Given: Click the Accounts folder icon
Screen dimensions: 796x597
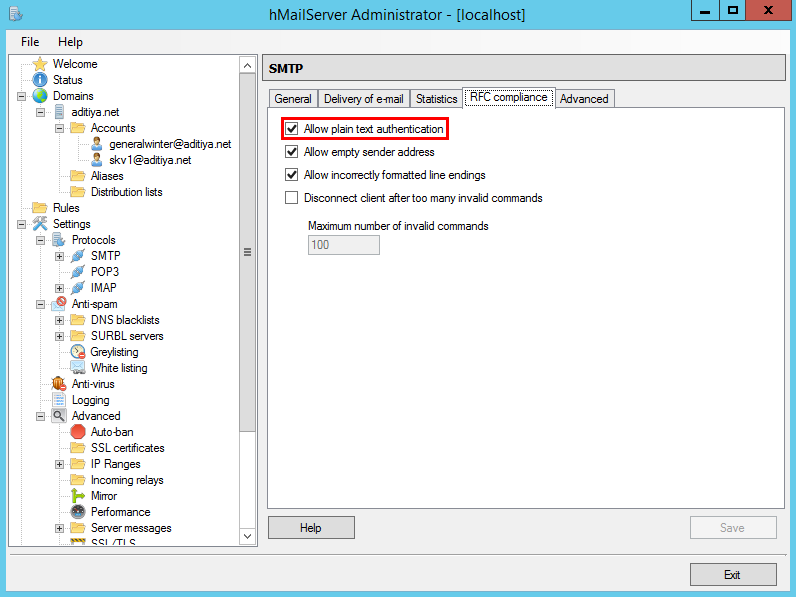Looking at the screenshot, I should coord(78,128).
